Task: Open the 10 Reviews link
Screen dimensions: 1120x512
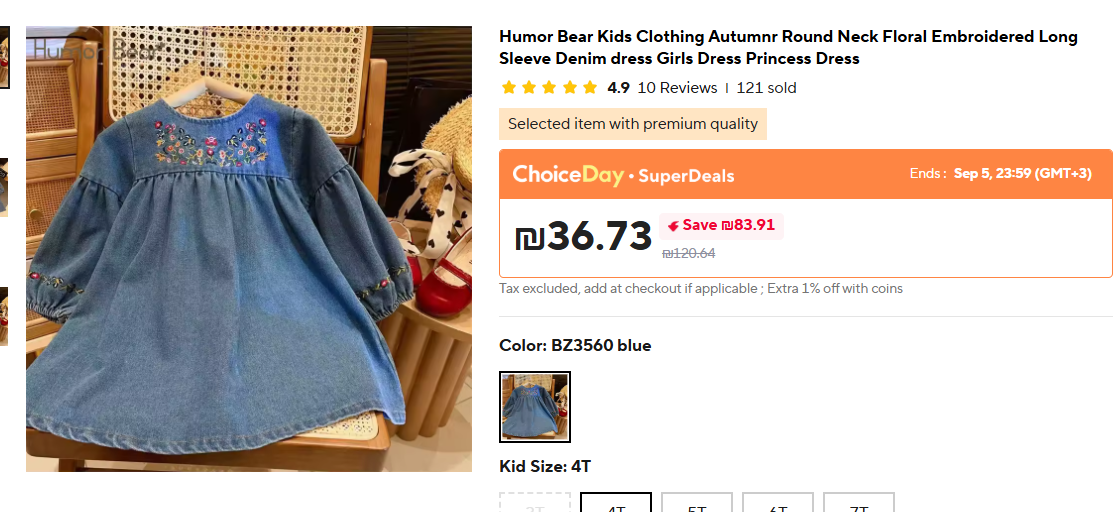Action: pyautogui.click(x=677, y=88)
